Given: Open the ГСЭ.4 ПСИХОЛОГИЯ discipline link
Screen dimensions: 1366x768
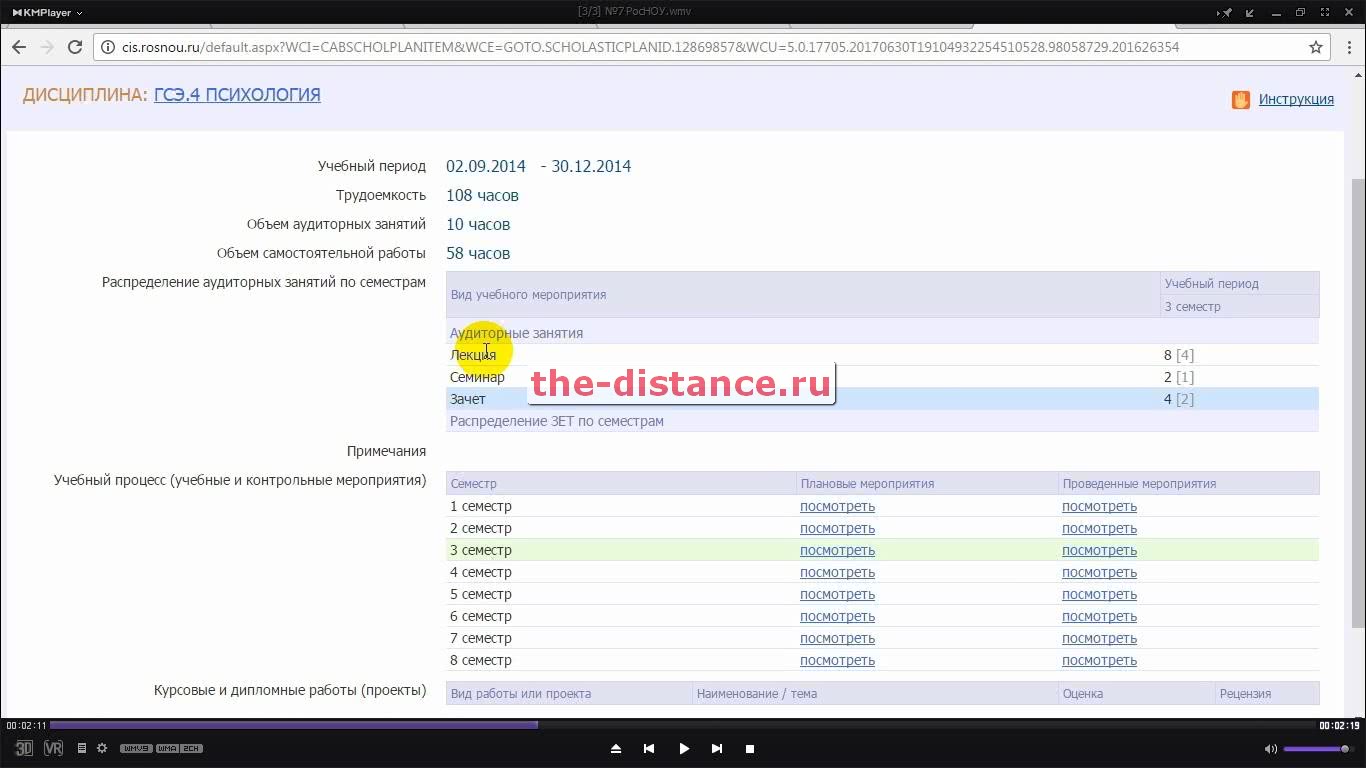Looking at the screenshot, I should (237, 95).
